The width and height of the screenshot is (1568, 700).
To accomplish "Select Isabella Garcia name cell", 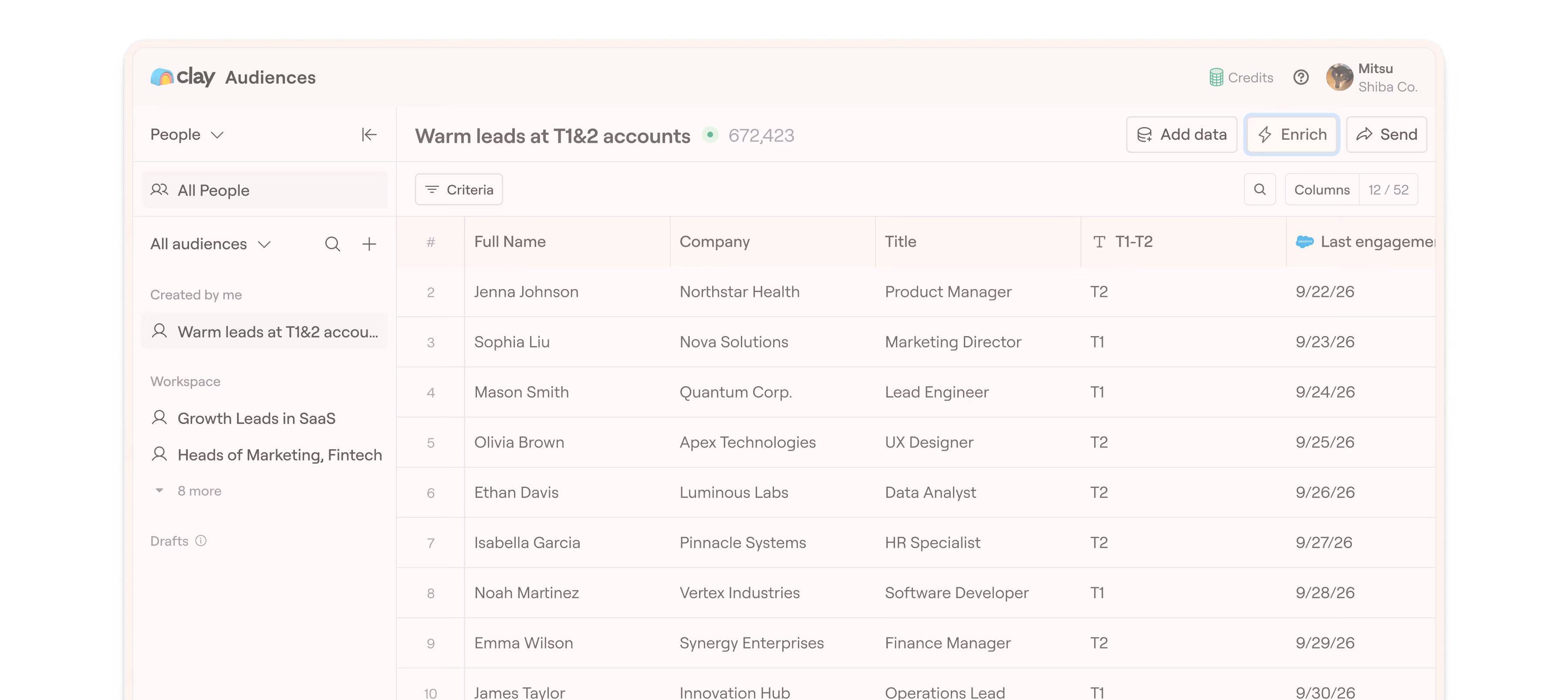I will [567, 542].
